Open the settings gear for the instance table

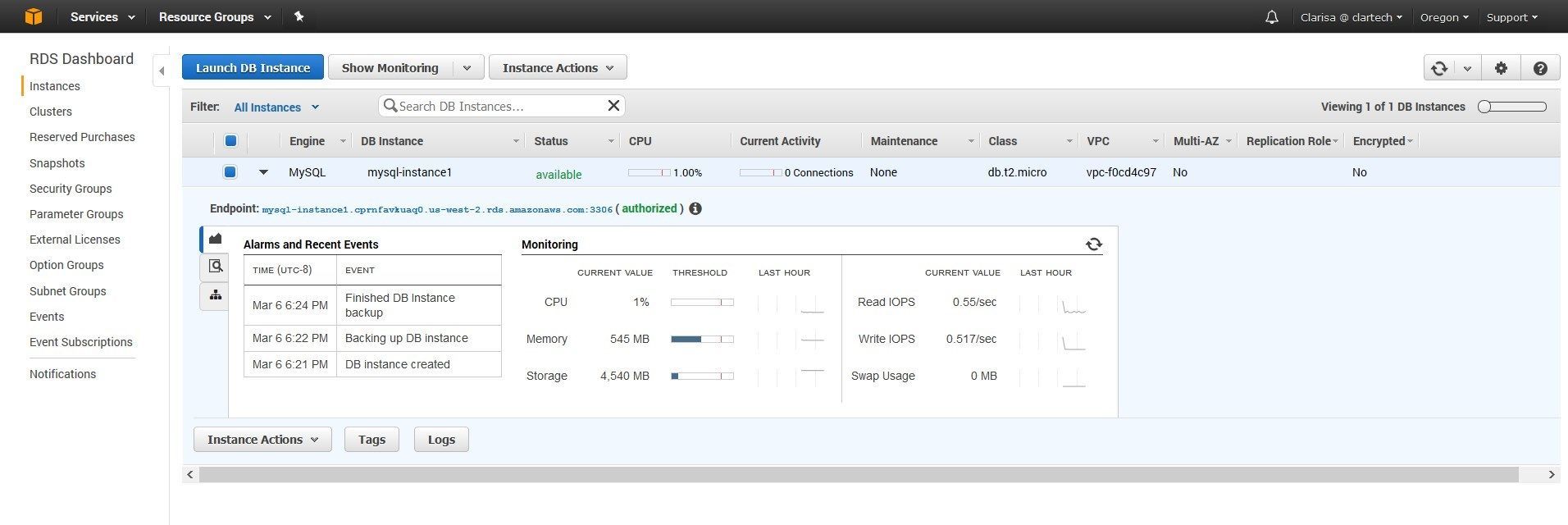1501,68
